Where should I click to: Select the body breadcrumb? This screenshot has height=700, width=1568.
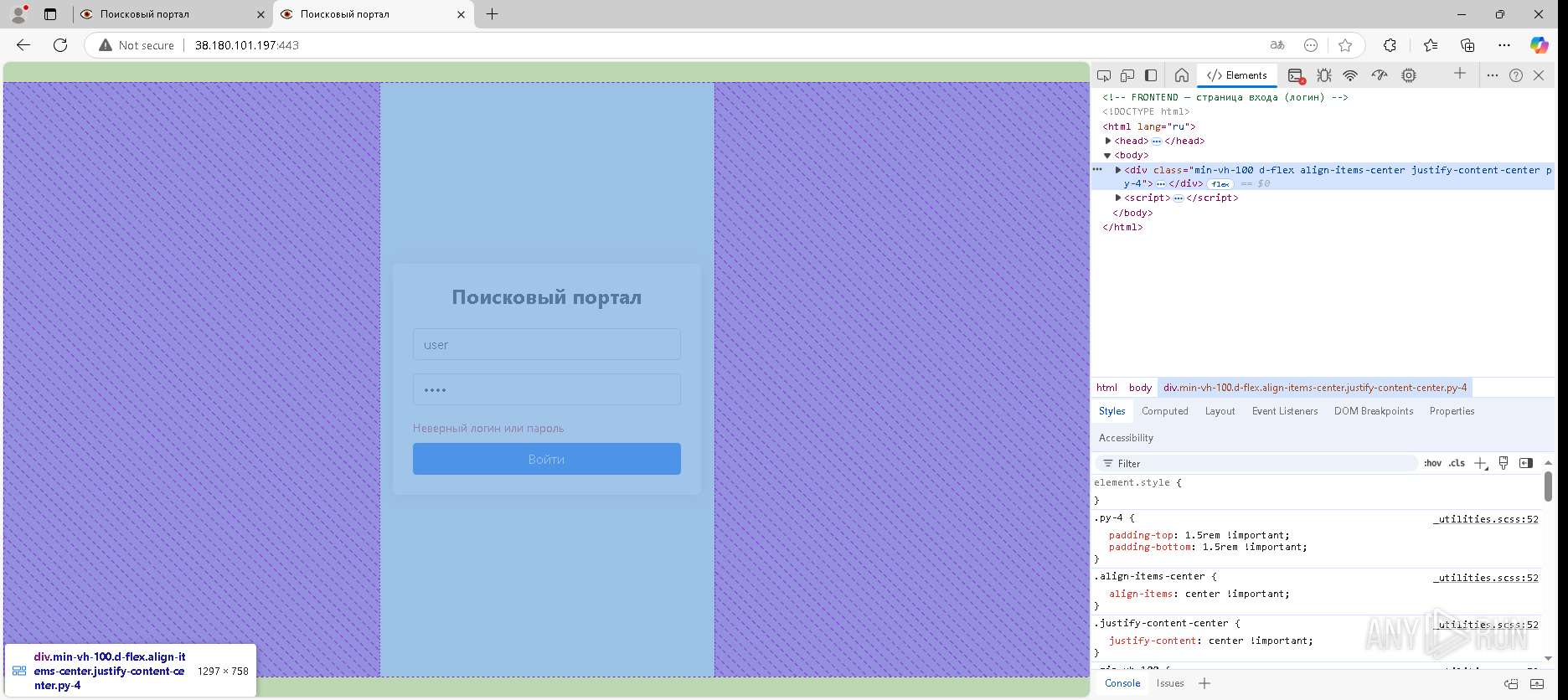(1140, 388)
